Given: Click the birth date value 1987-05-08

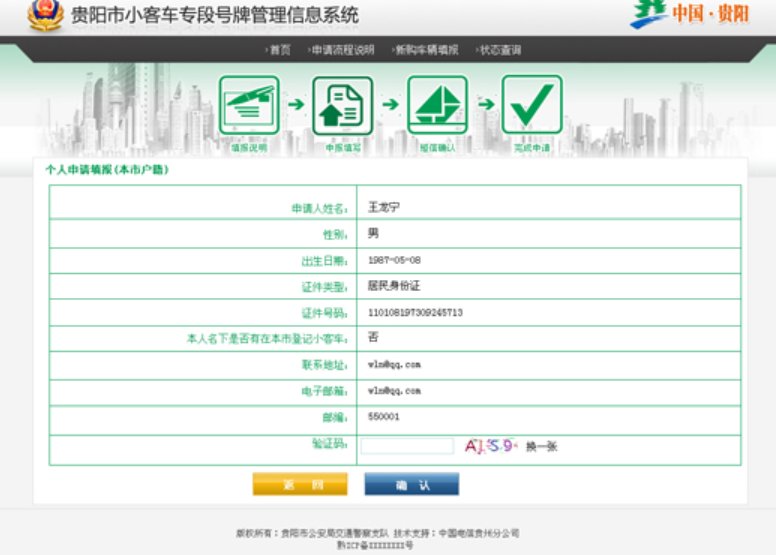Looking at the screenshot, I should point(394,260).
